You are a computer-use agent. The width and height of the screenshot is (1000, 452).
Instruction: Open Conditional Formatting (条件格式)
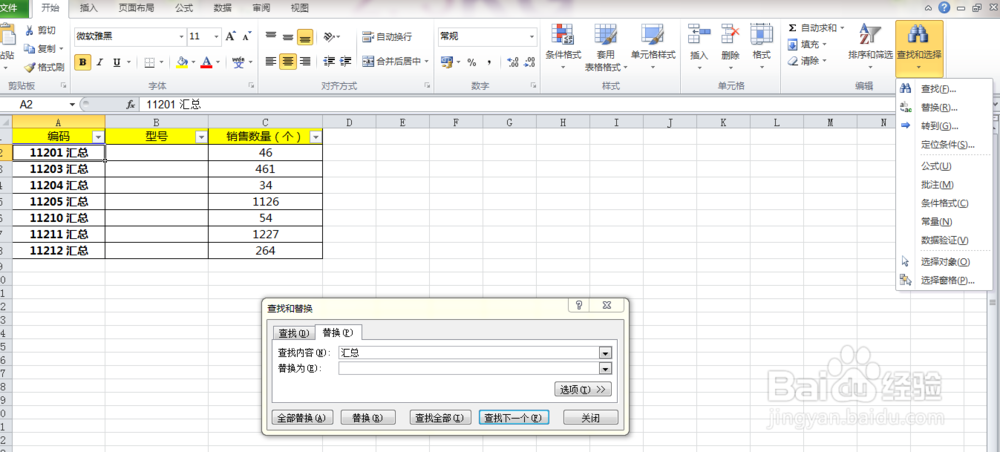pos(563,47)
